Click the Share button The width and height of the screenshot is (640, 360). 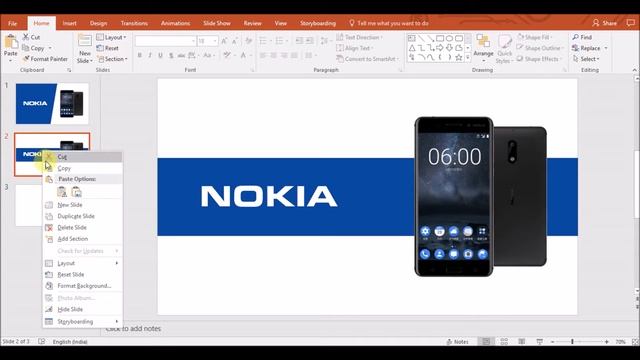click(604, 23)
